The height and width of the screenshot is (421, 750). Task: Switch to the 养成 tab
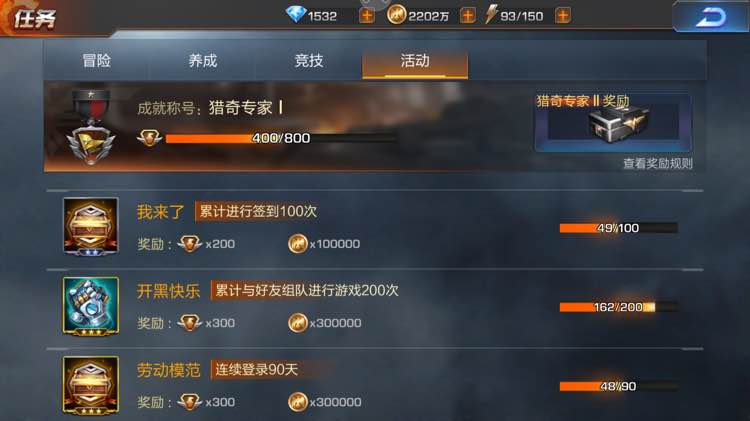(203, 61)
